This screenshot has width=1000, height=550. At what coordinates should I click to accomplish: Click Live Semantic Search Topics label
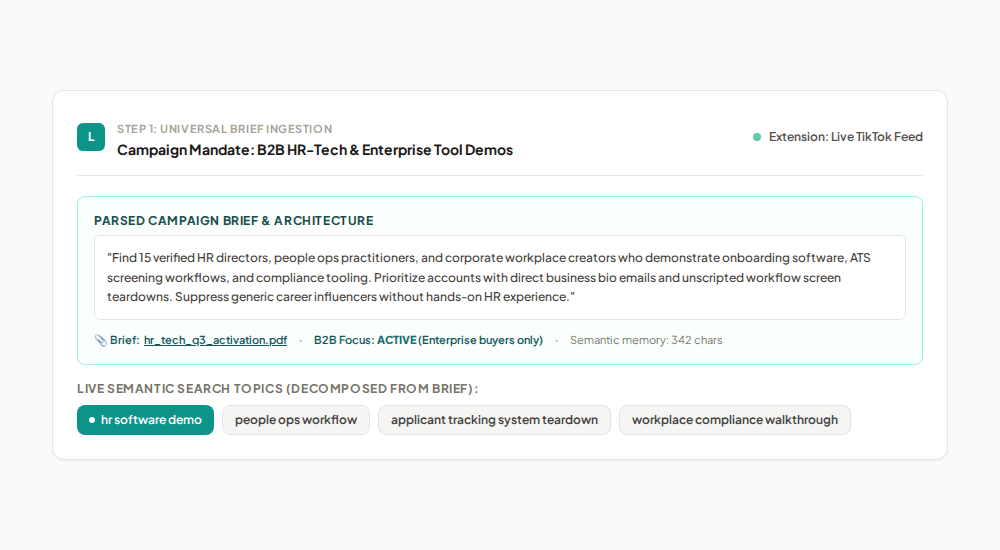click(277, 389)
